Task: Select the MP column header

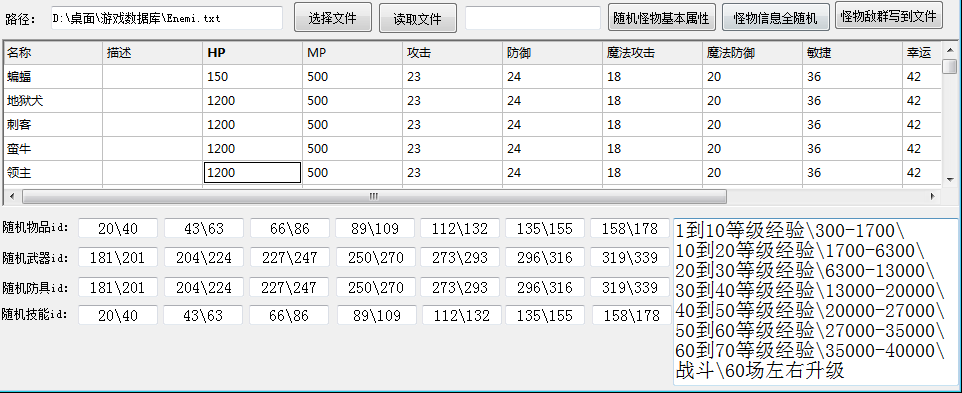Action: [x=352, y=53]
